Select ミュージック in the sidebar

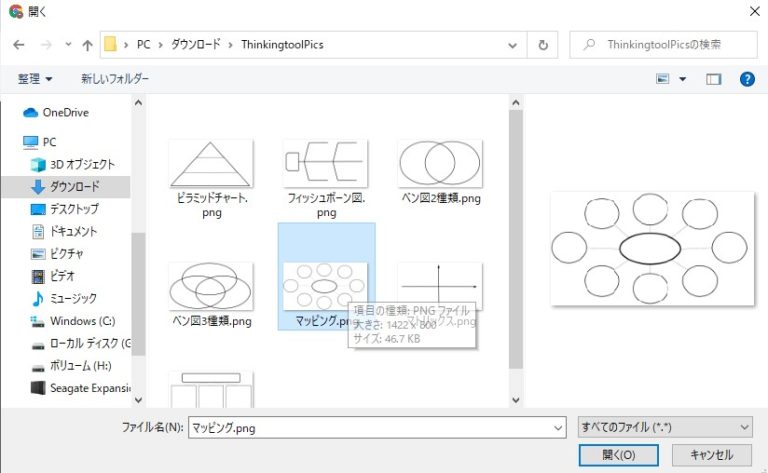(x=72, y=298)
